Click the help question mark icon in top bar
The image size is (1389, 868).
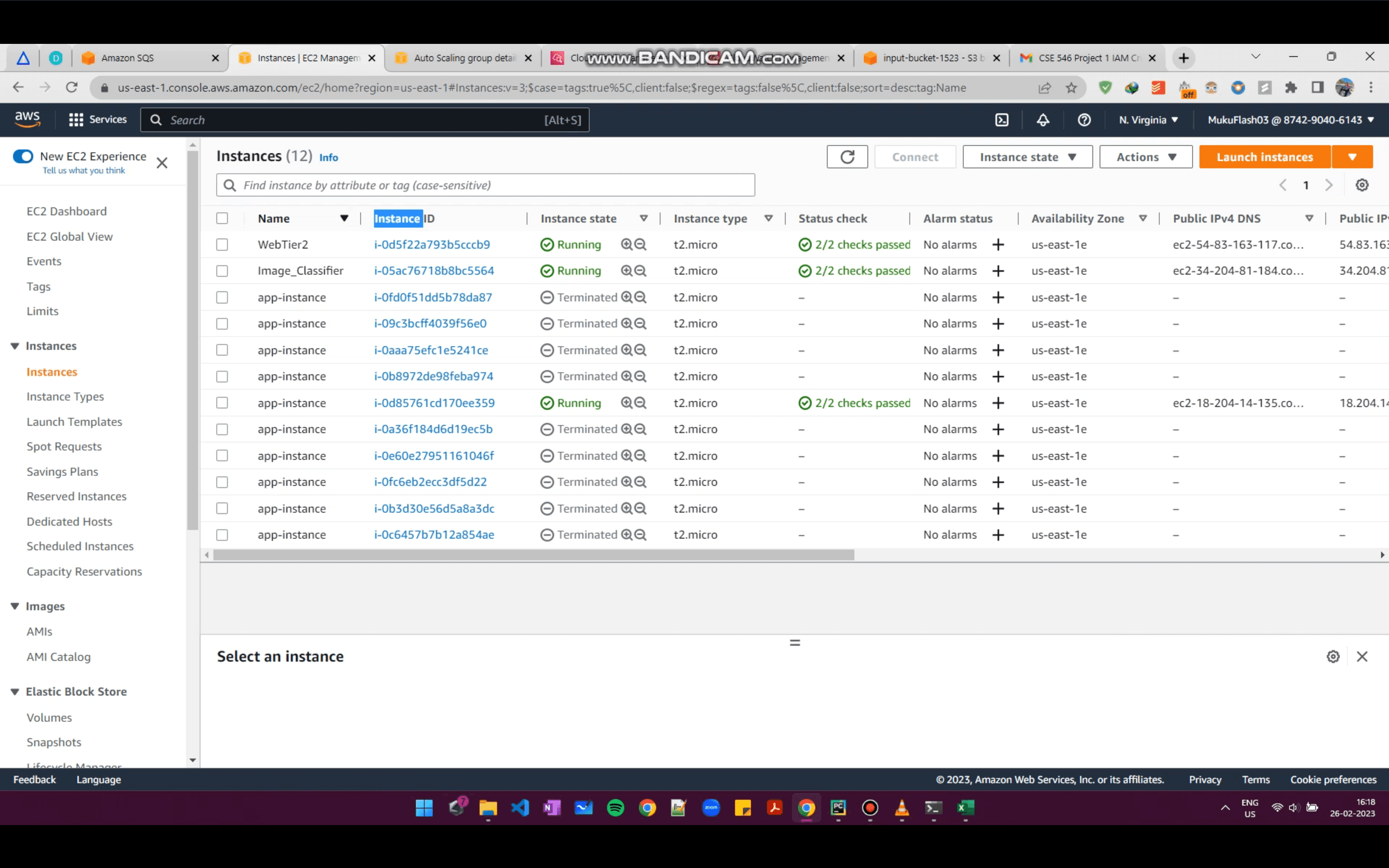[x=1084, y=120]
